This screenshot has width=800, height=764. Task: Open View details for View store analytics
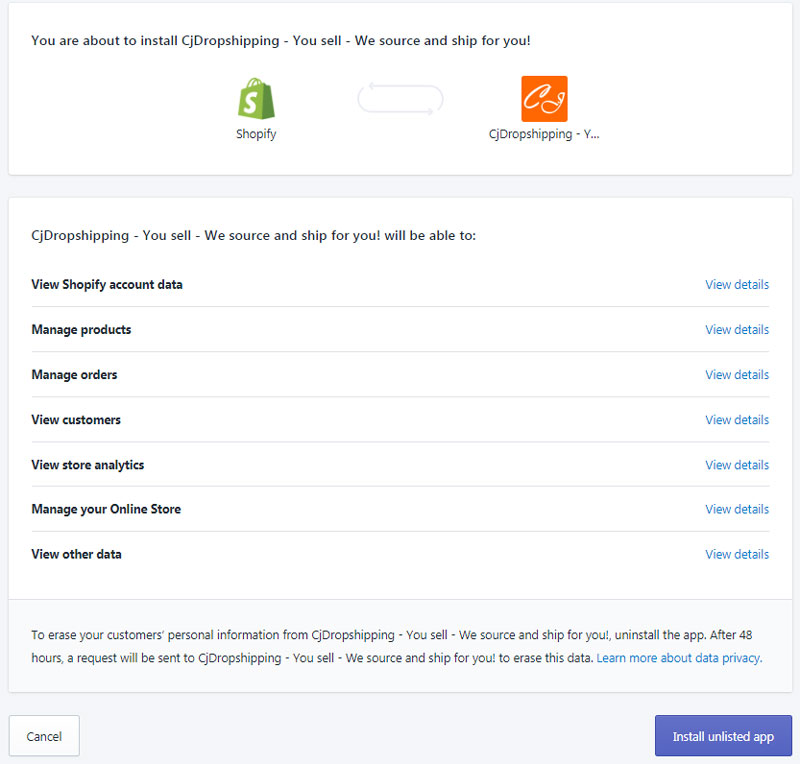(x=737, y=465)
